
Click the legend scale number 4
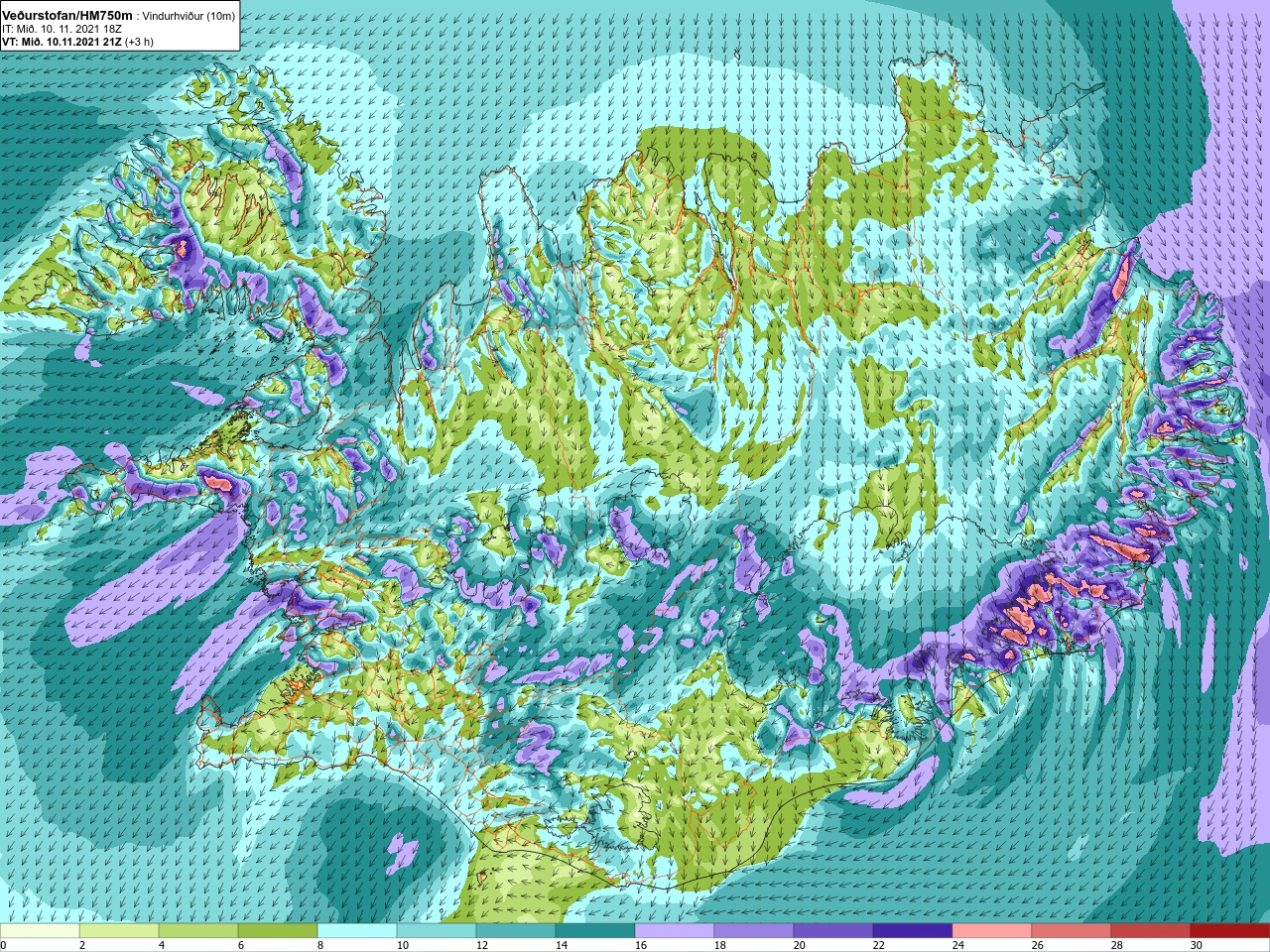tap(162, 945)
